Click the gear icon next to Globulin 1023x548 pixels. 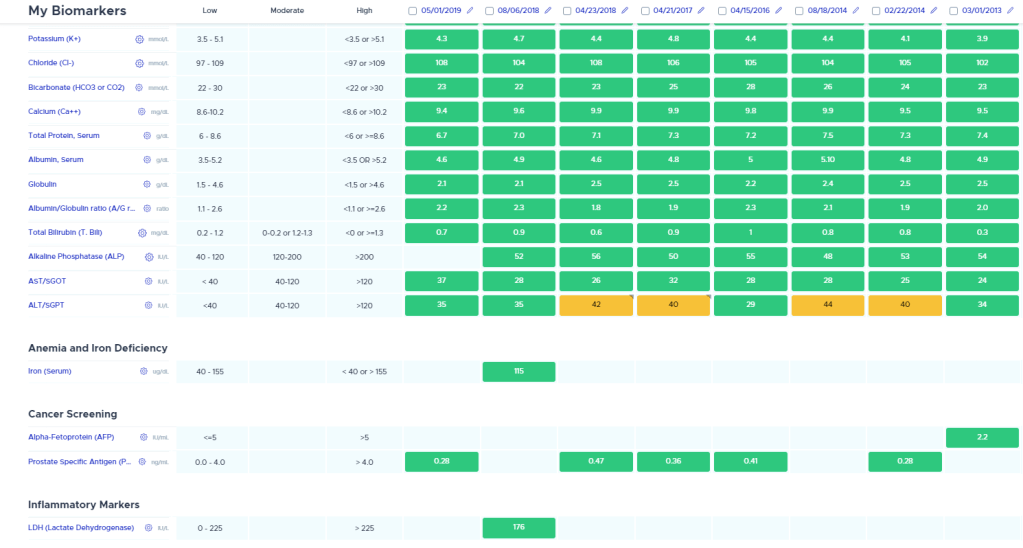click(x=147, y=184)
